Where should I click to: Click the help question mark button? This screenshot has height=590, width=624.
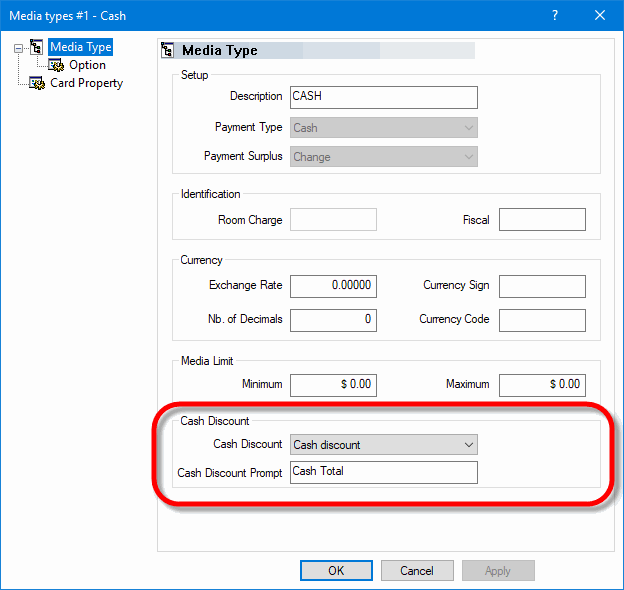555,15
